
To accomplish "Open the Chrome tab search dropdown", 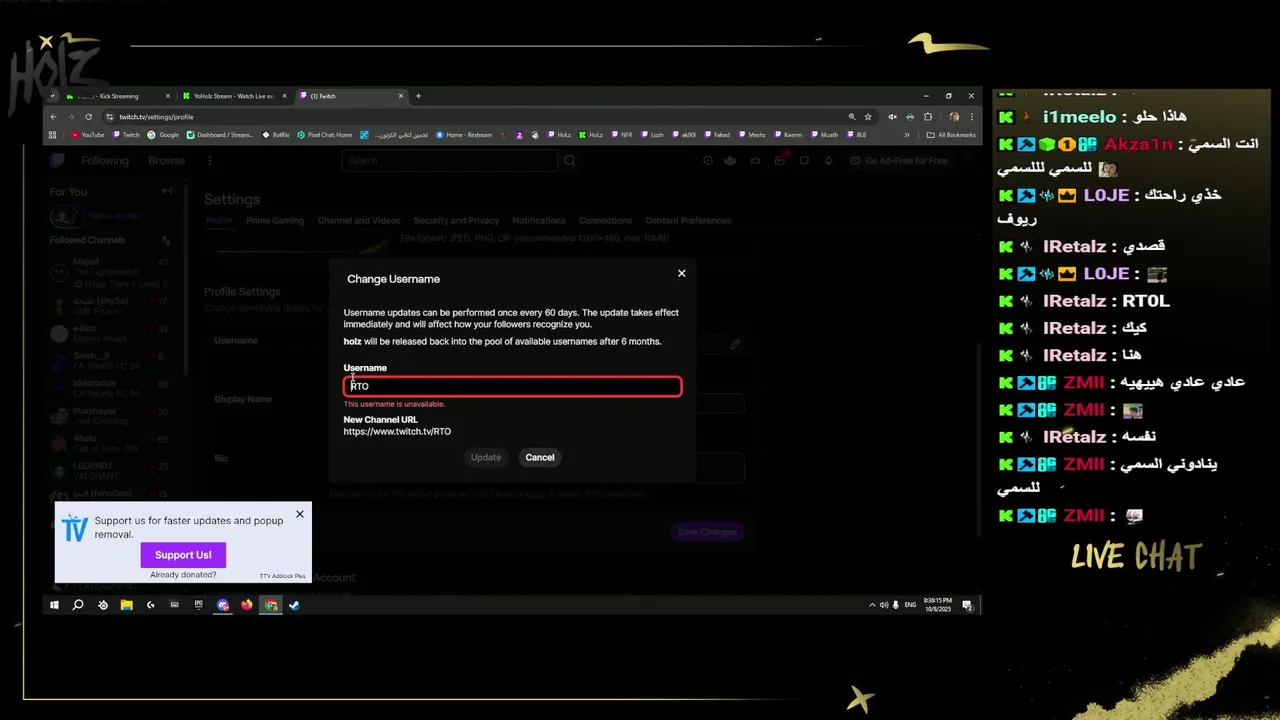I will point(53,96).
